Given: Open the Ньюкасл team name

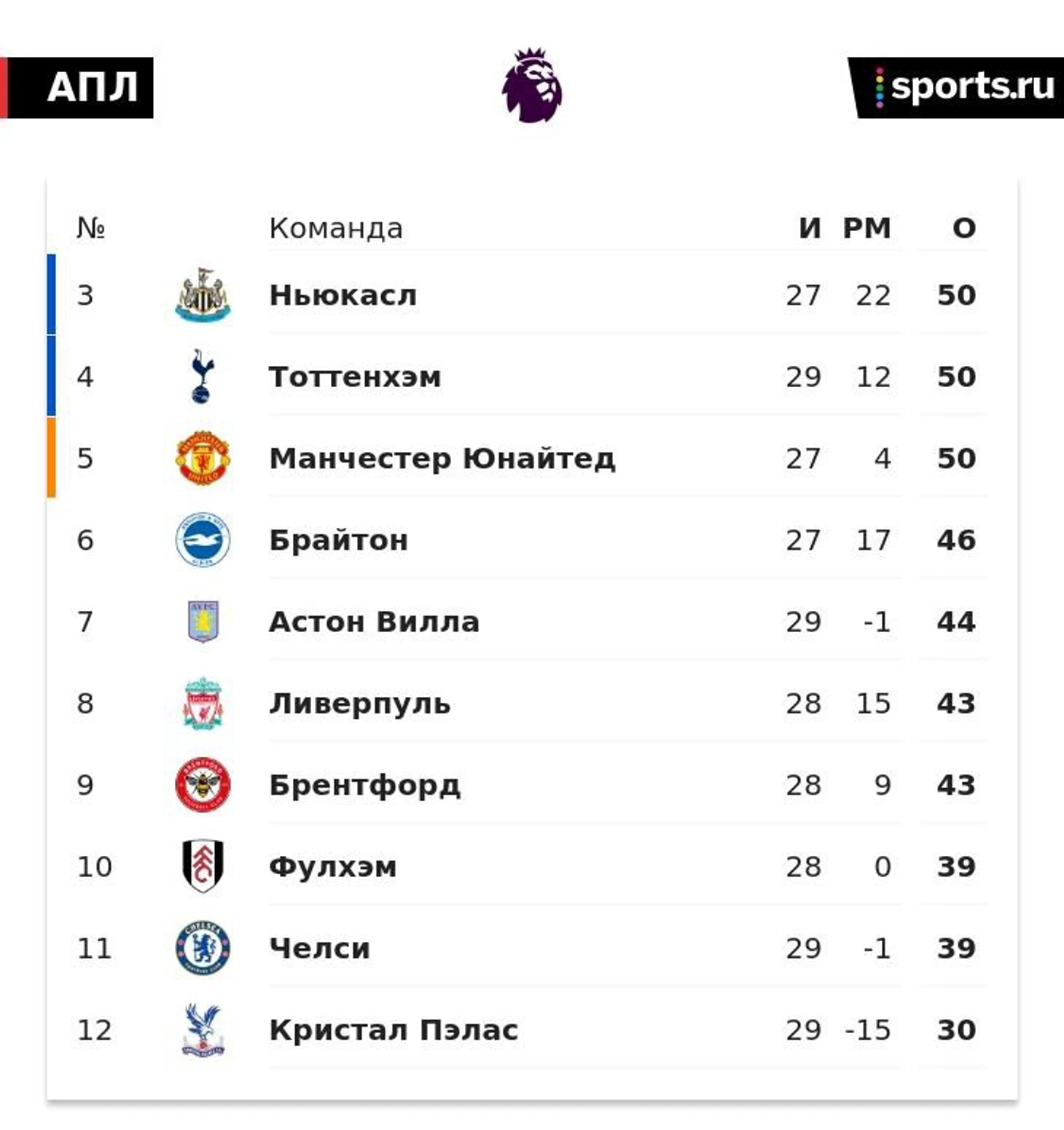Looking at the screenshot, I should 343,295.
